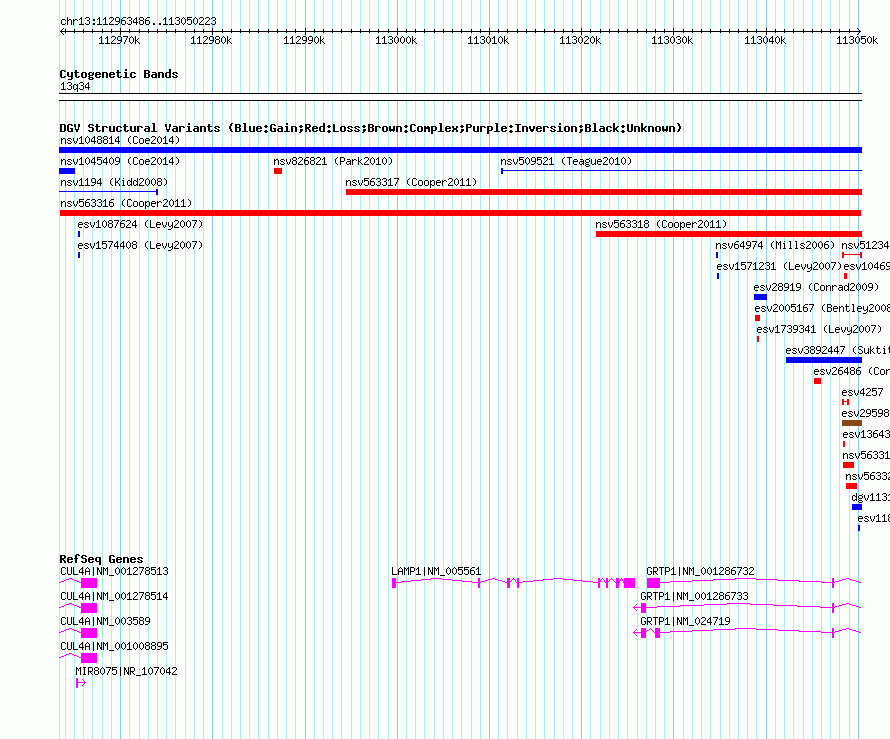This screenshot has width=890, height=739.
Task: Click the nsv1048814 (Coe2014) blue gain bar
Action: pos(460,150)
